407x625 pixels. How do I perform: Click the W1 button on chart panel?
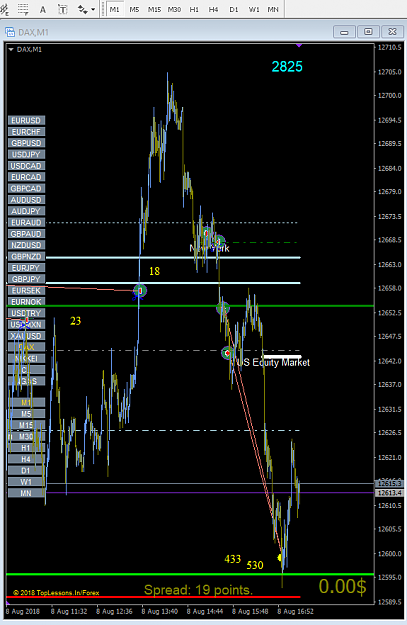coord(26,482)
